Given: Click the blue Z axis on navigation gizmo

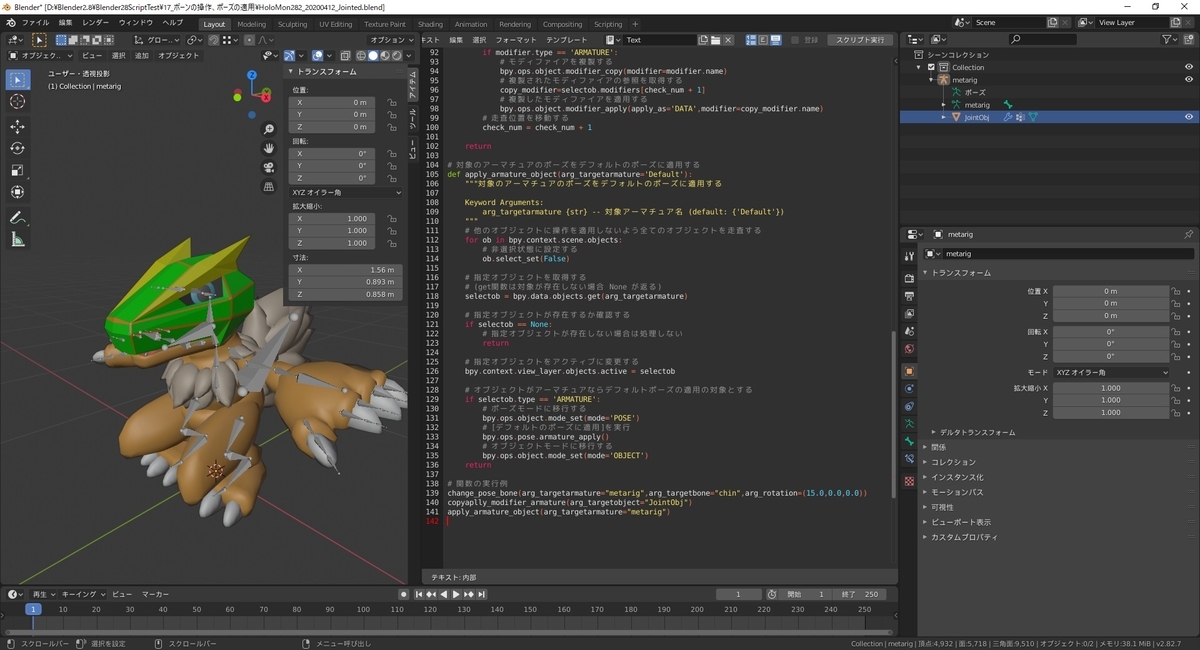Looking at the screenshot, I should click(253, 74).
